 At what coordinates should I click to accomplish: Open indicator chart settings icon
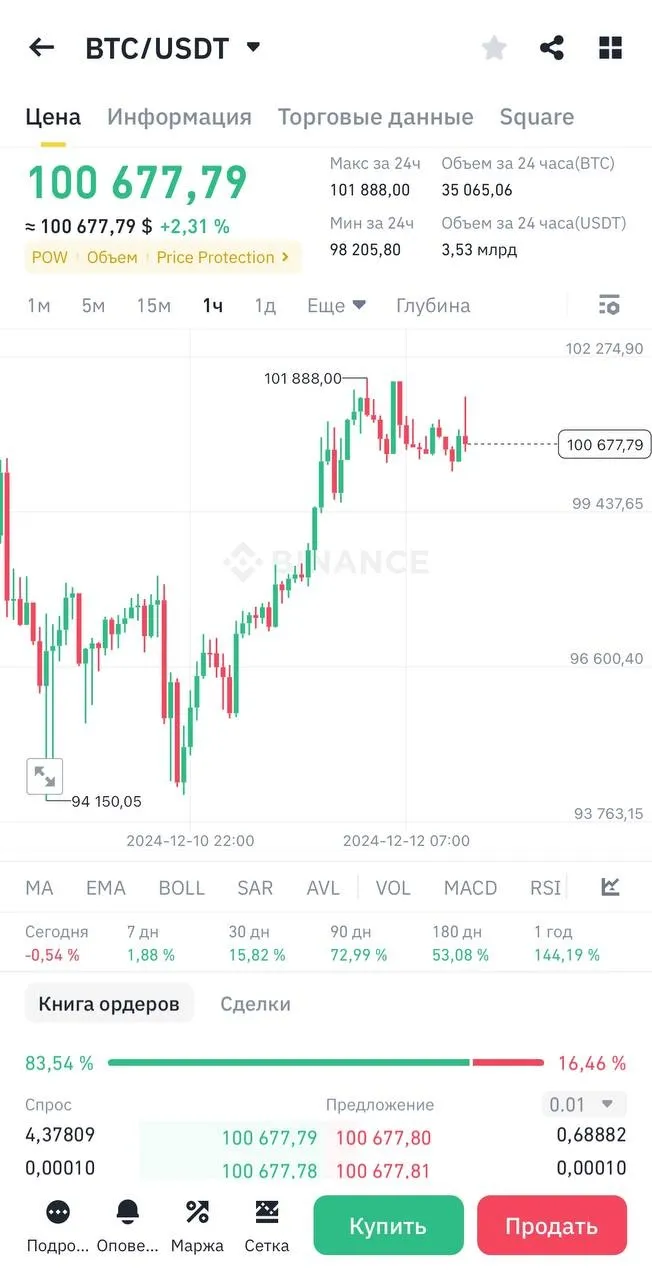[x=610, y=887]
